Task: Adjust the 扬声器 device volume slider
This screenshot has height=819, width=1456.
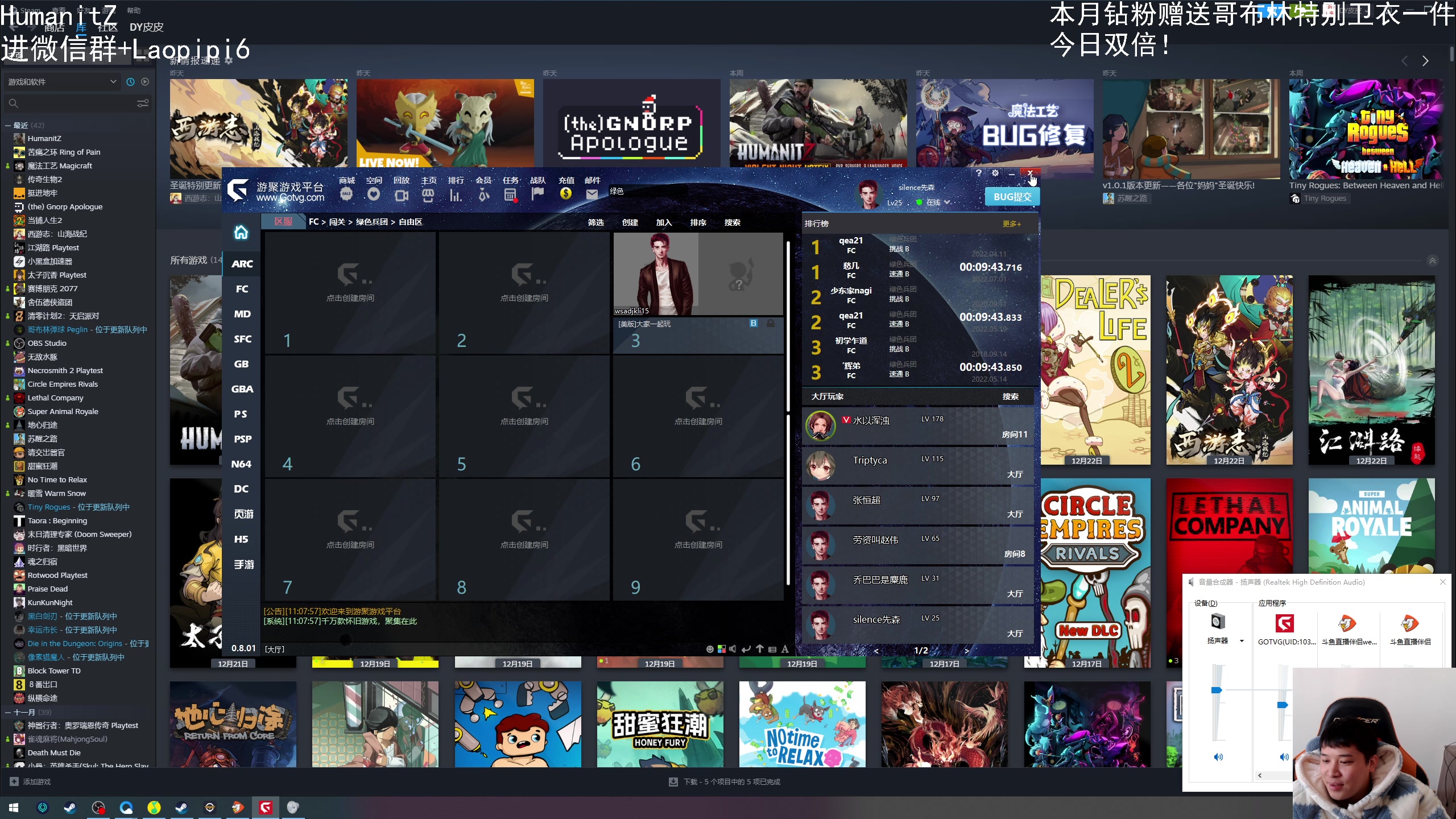Action: (x=1217, y=690)
